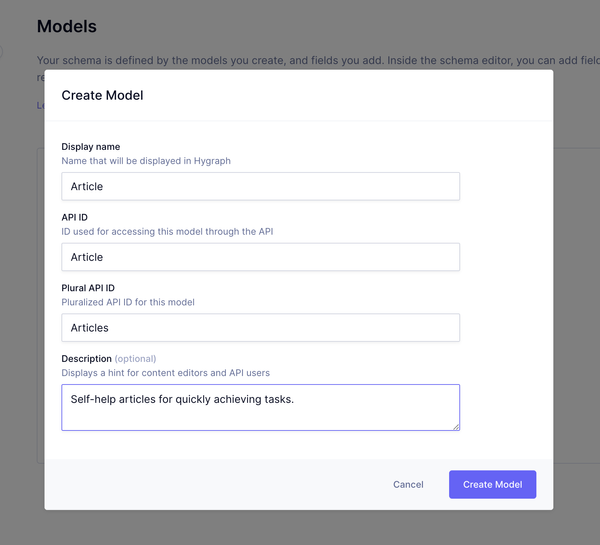Image resolution: width=600 pixels, height=545 pixels.
Task: Click the hint 'Name that will be displayed in Hygraph'
Action: point(146,161)
